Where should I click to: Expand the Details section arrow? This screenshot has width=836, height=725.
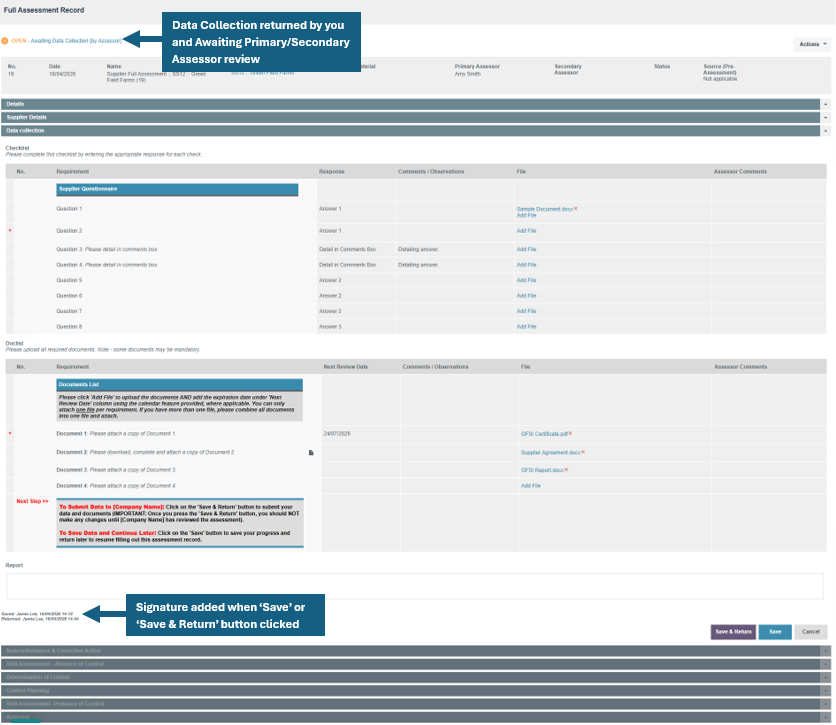[826, 104]
